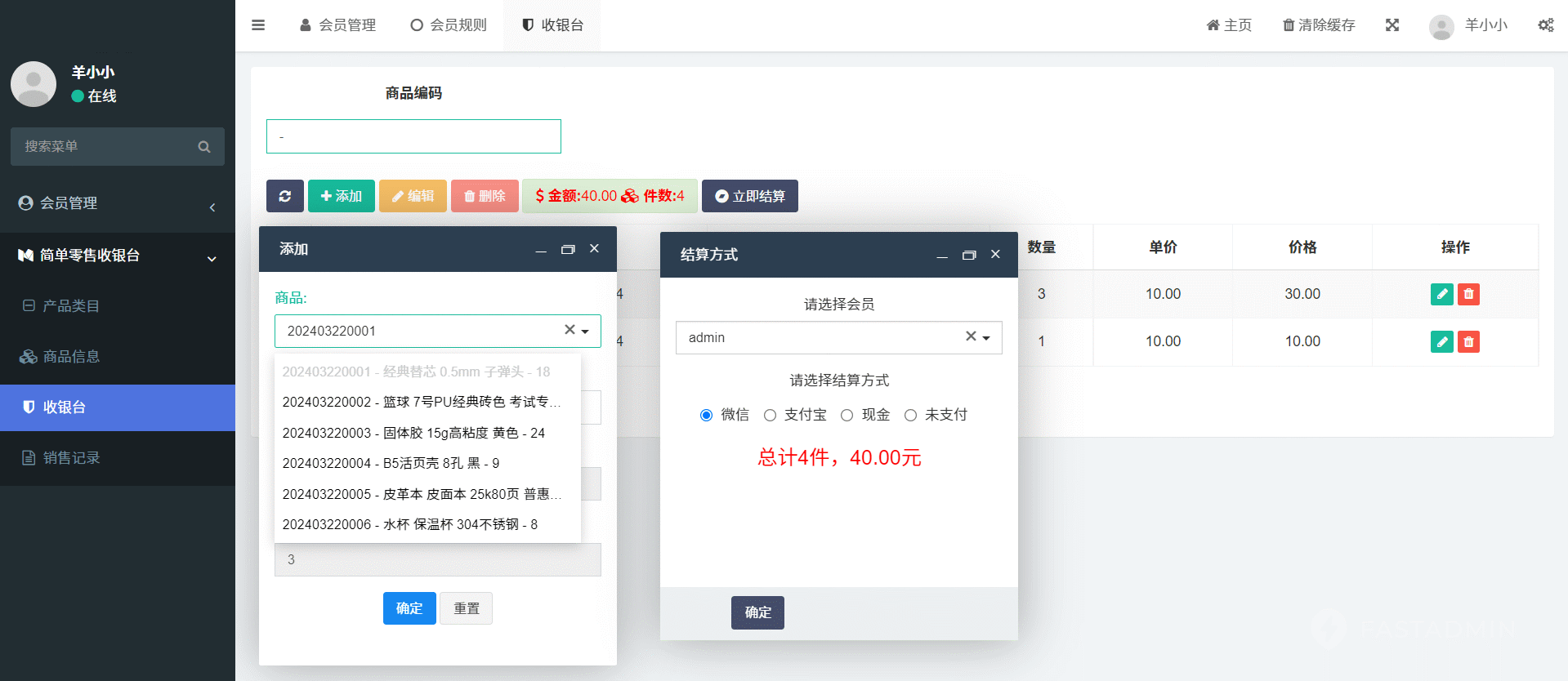Select the 现金 payment radio
This screenshot has height=681, width=1568.
[x=847, y=415]
